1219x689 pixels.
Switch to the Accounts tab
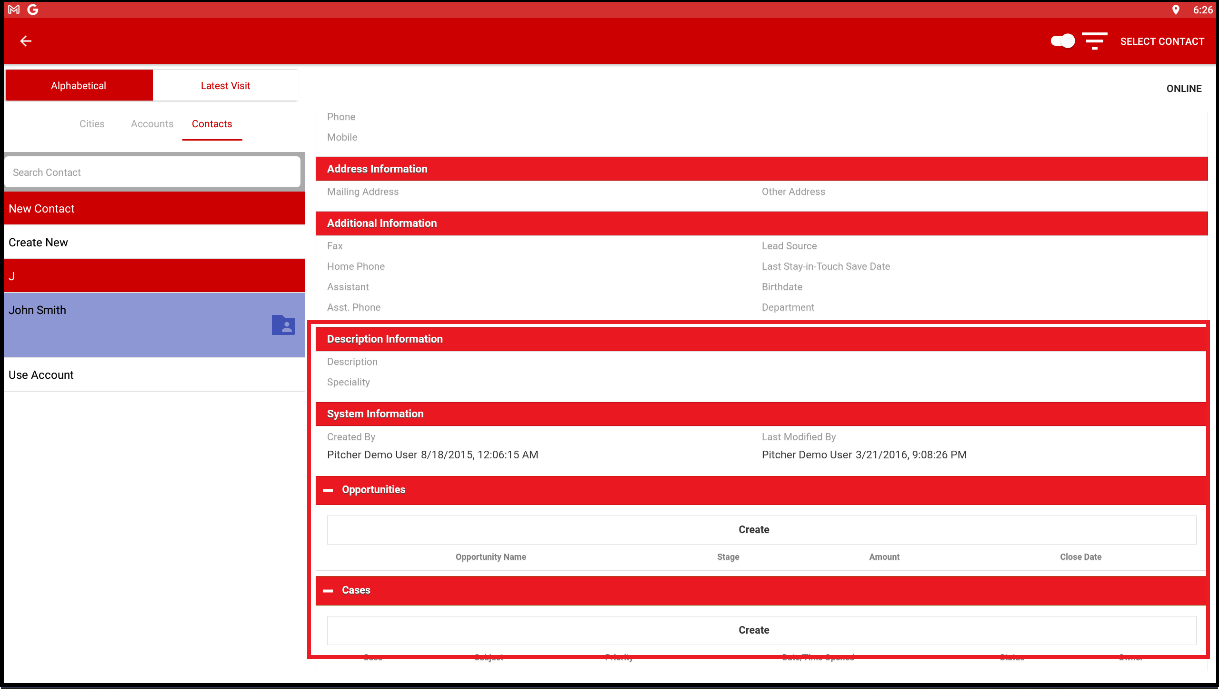[151, 123]
